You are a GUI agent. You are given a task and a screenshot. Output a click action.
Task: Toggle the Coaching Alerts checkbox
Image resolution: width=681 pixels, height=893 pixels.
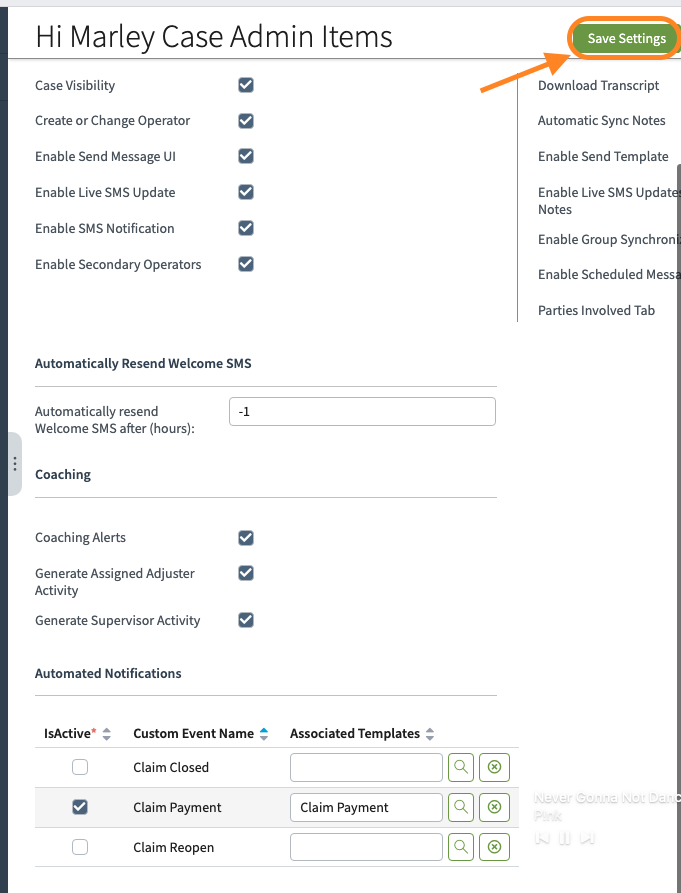pyautogui.click(x=246, y=538)
